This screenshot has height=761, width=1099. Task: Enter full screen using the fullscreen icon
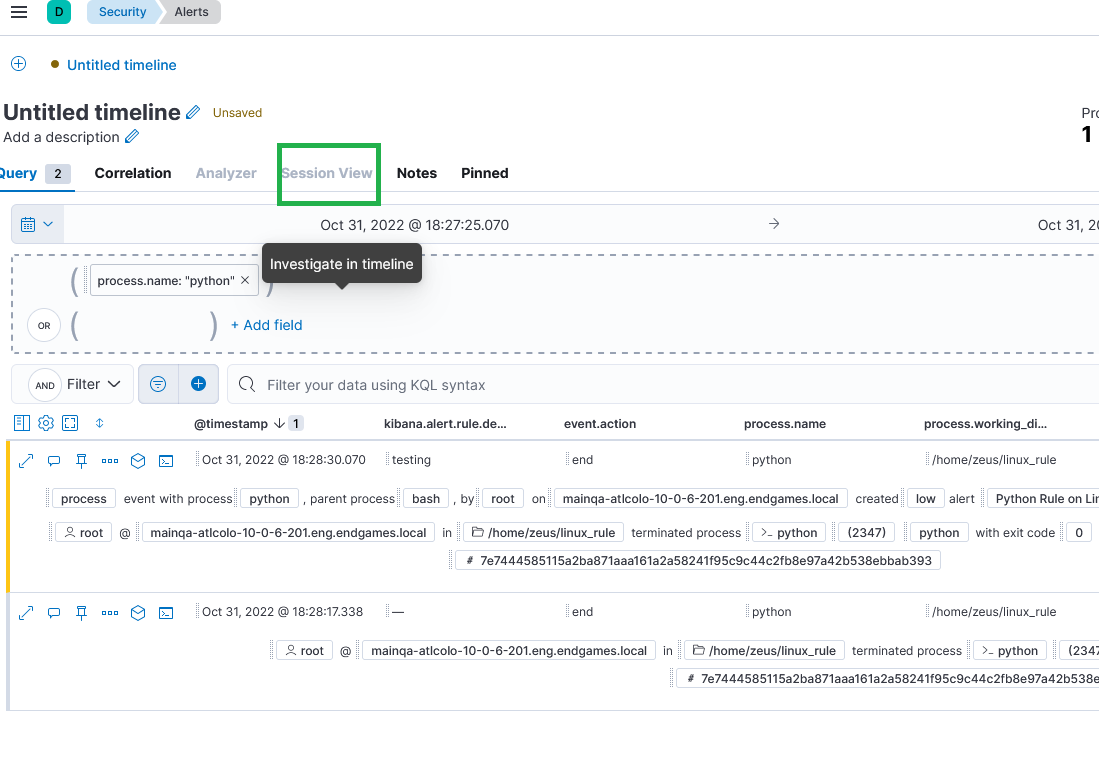tap(69, 423)
